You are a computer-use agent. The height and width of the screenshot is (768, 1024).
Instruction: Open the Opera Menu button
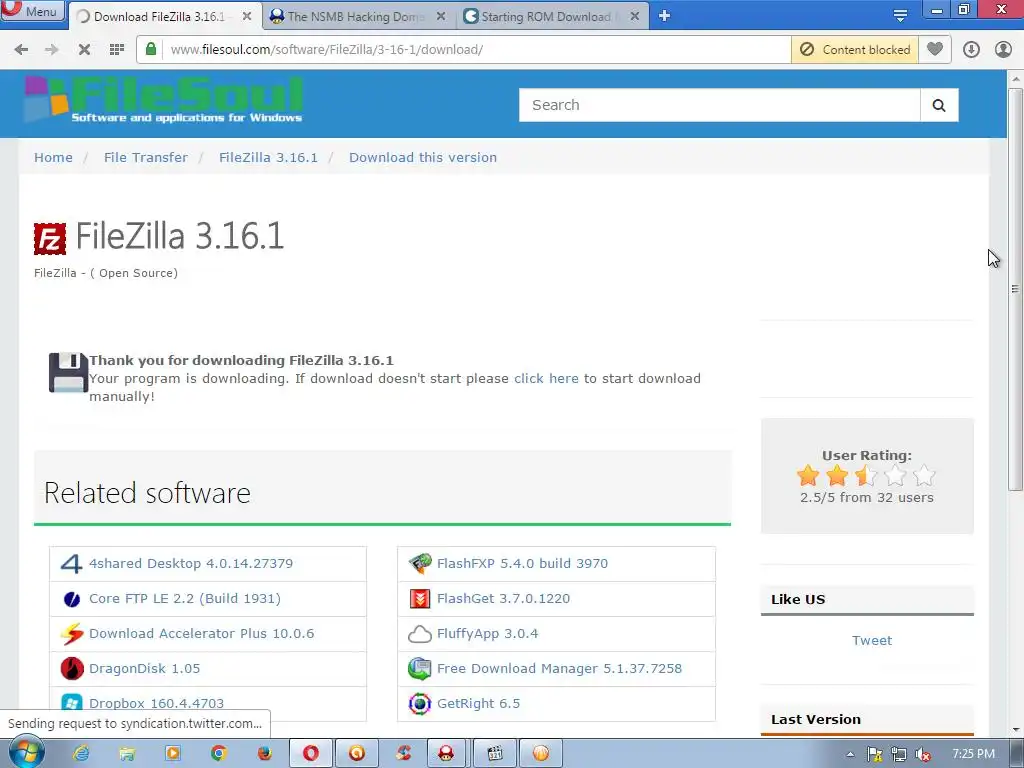(33, 11)
